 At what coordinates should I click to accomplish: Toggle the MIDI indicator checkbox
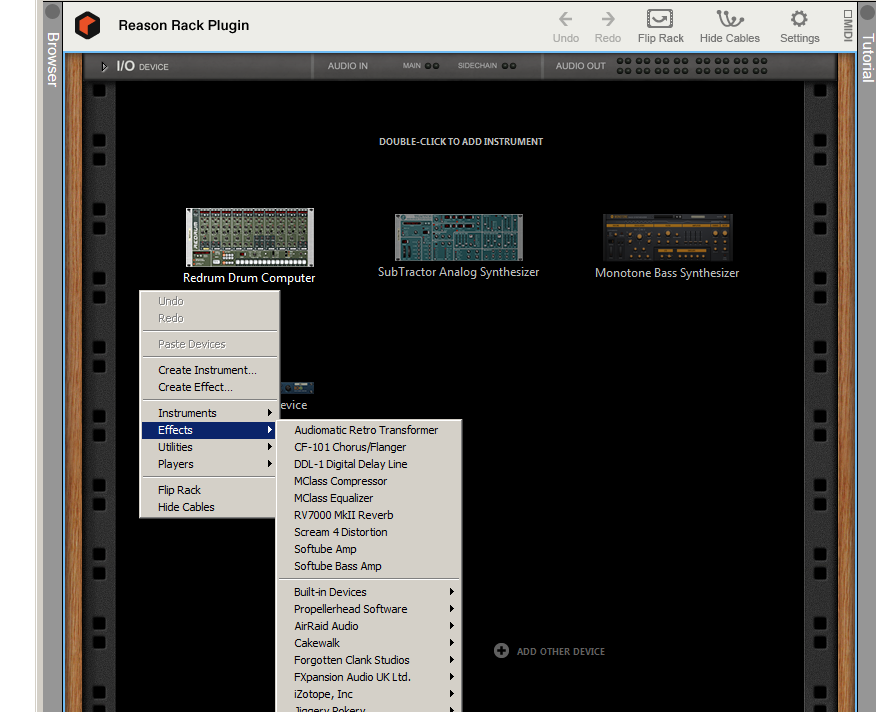pyautogui.click(x=848, y=14)
